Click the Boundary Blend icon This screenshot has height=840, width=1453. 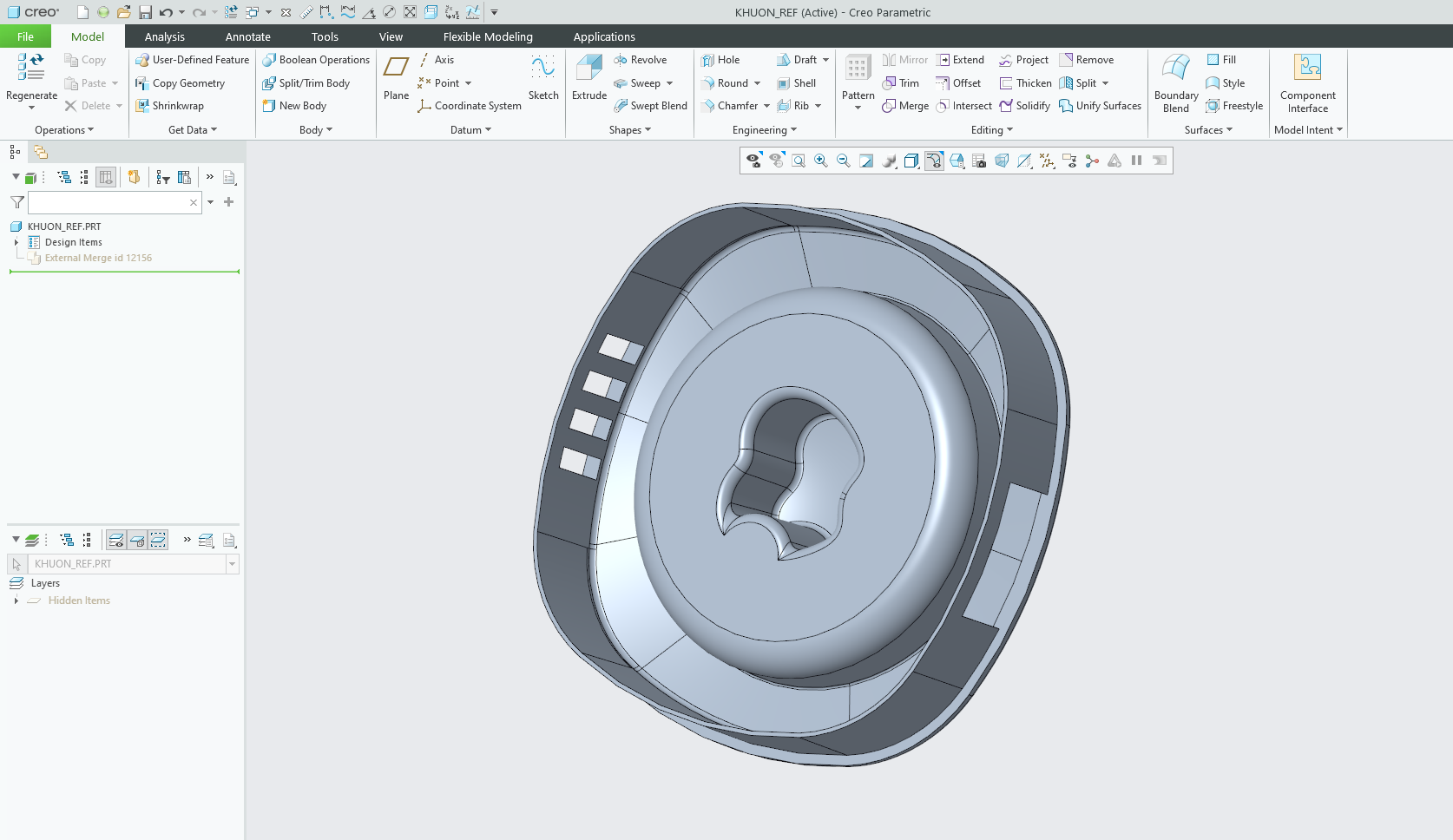pyautogui.click(x=1175, y=69)
